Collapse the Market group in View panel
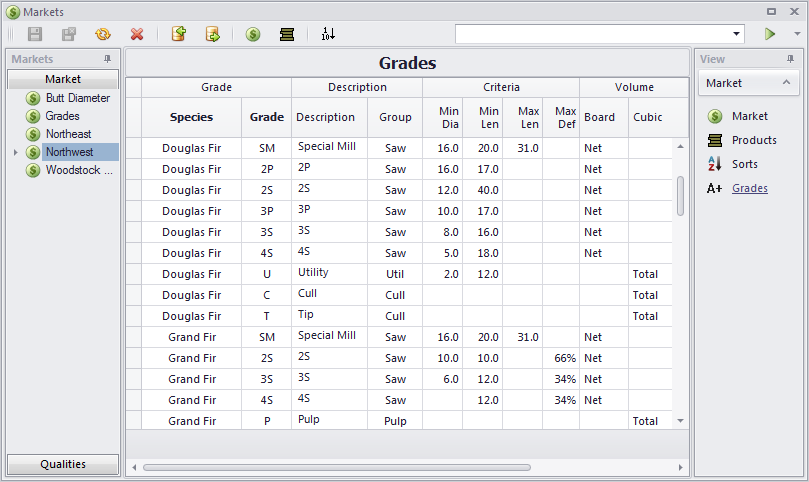This screenshot has height=482, width=809. (x=786, y=83)
